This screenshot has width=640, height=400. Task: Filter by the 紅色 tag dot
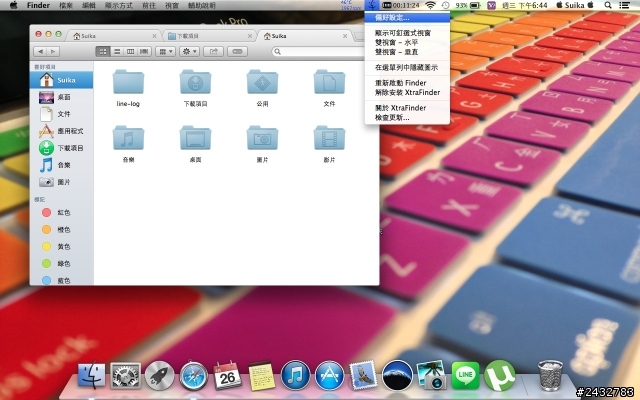47,212
